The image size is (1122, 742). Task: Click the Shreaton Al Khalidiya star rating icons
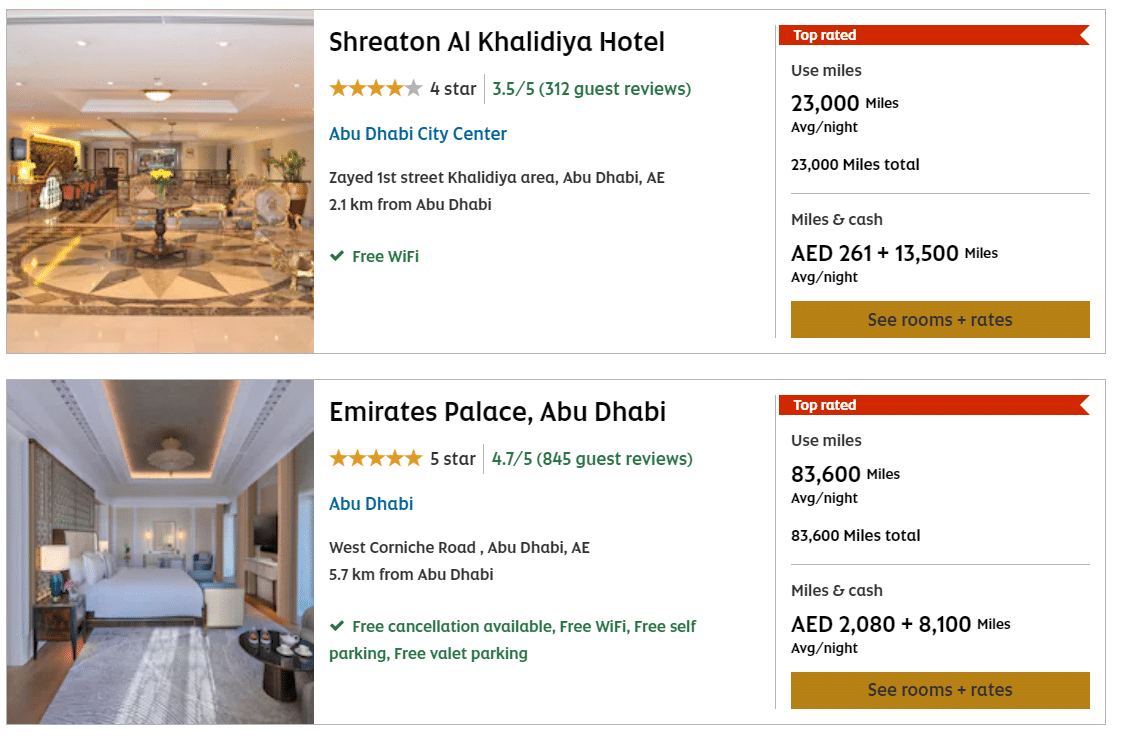375,89
